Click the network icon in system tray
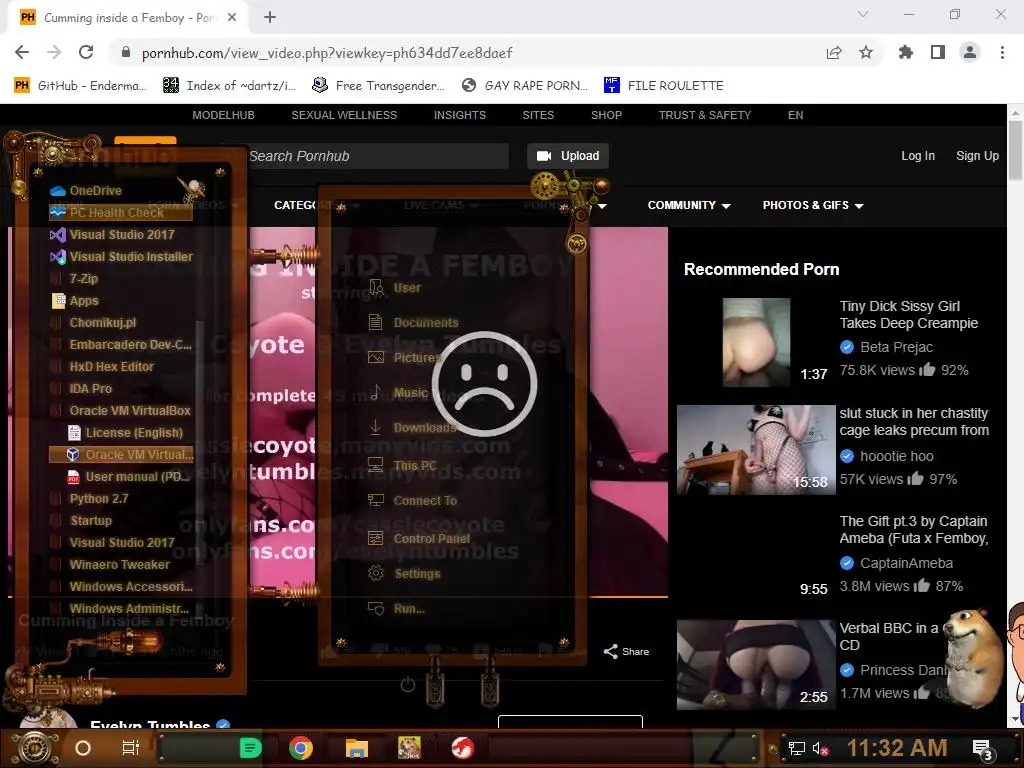This screenshot has width=1024, height=768. (796, 748)
